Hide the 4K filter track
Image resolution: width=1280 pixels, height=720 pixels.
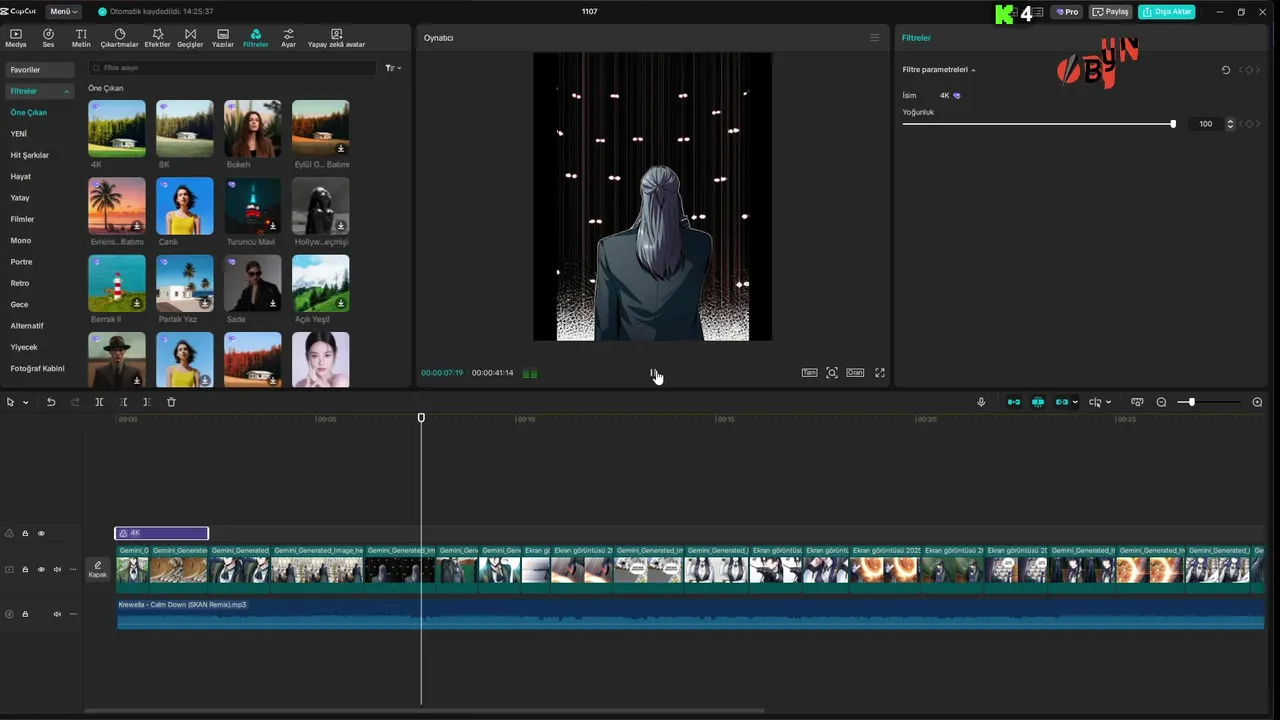(x=41, y=533)
